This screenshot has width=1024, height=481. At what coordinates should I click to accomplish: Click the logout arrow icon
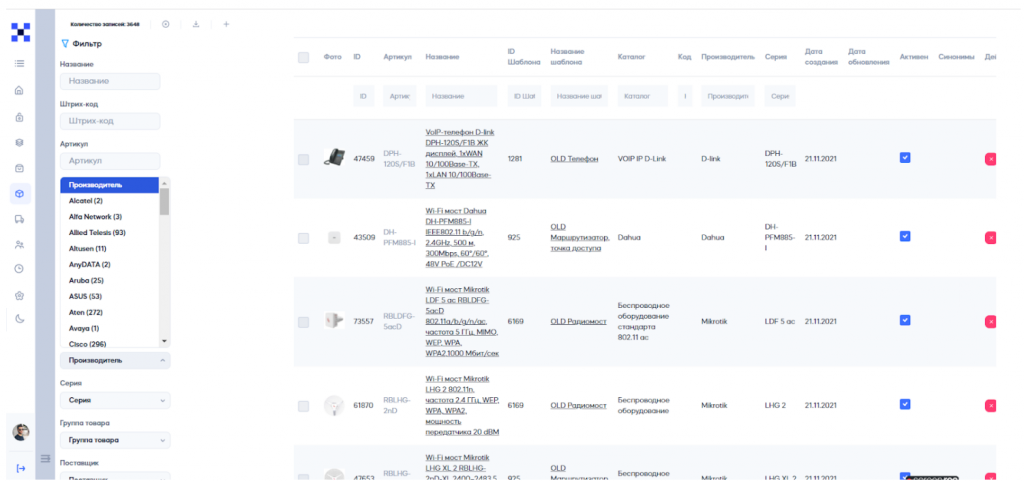point(20,468)
